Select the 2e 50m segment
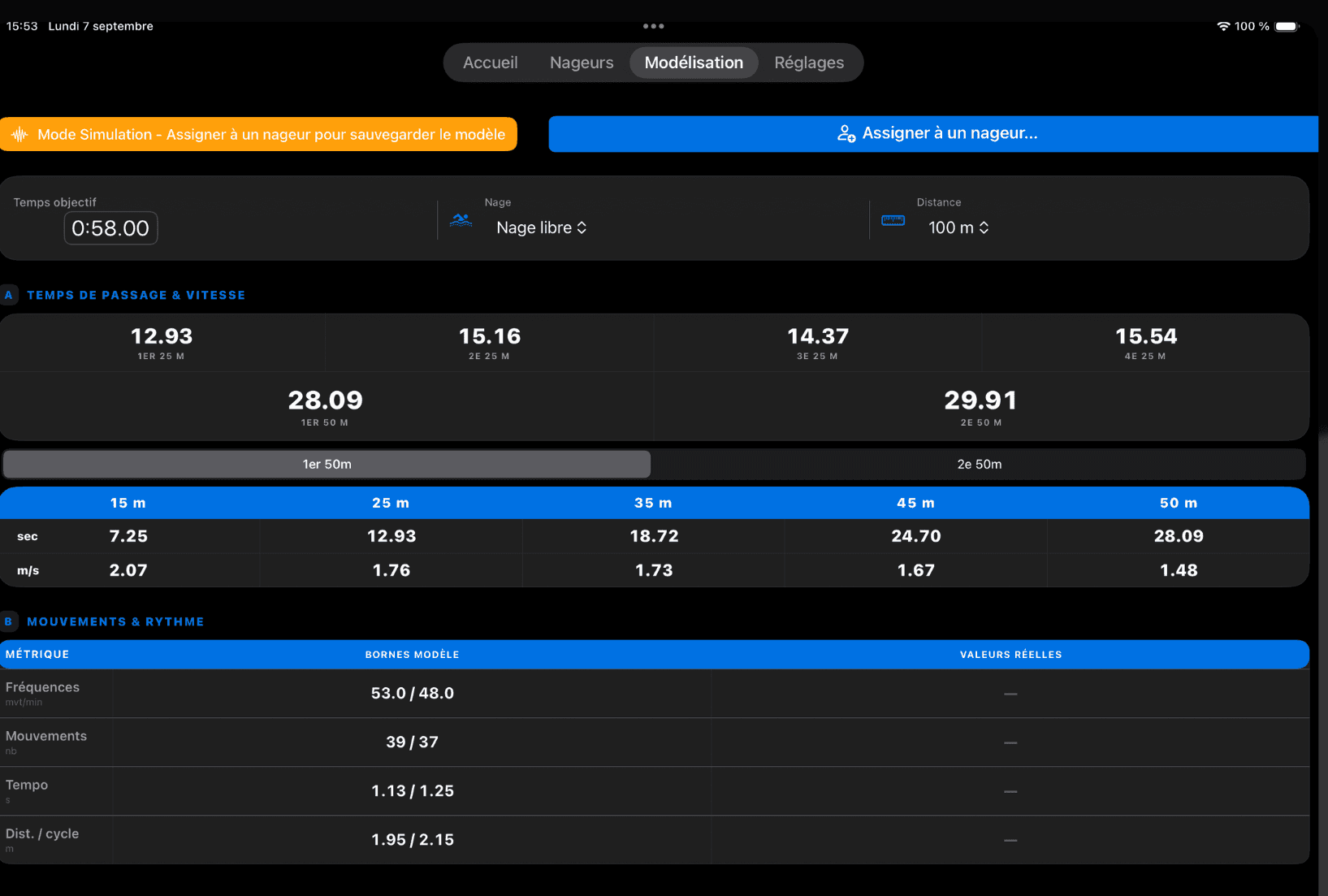Image resolution: width=1328 pixels, height=896 pixels. pos(979,464)
